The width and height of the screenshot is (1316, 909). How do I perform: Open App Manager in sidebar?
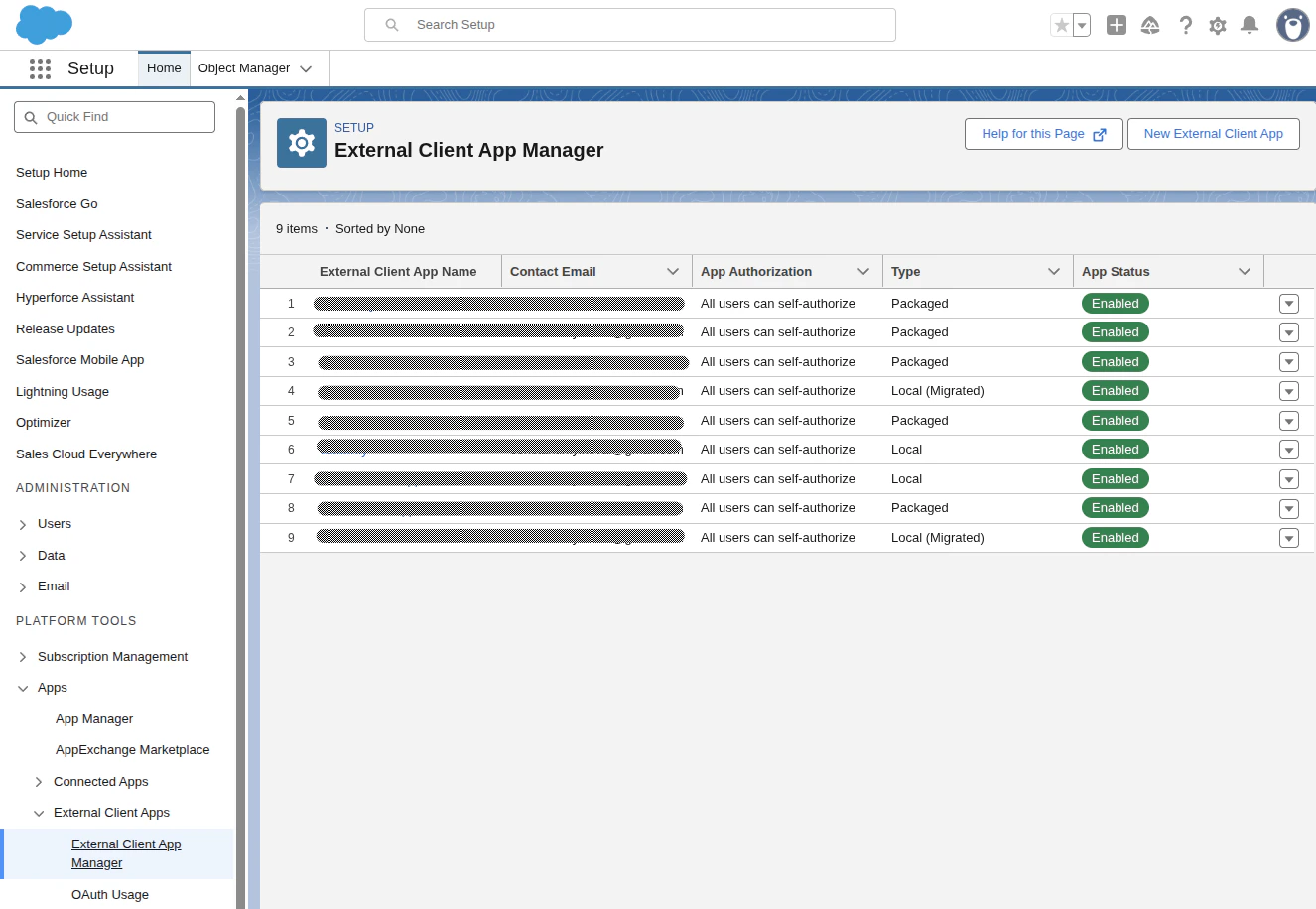[94, 719]
